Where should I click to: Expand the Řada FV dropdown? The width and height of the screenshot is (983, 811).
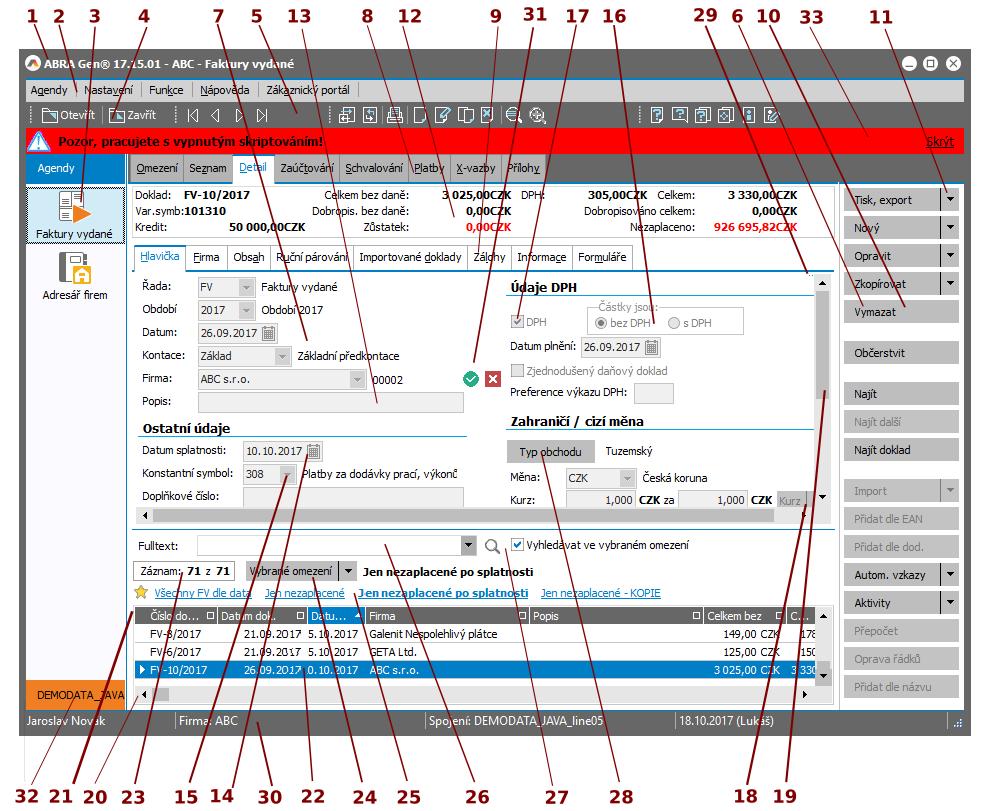coord(246,287)
